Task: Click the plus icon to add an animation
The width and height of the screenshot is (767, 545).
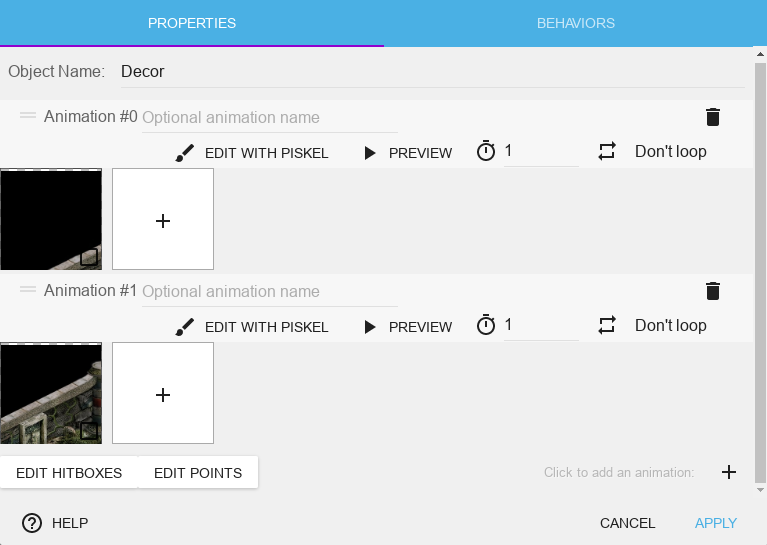Action: [x=729, y=472]
